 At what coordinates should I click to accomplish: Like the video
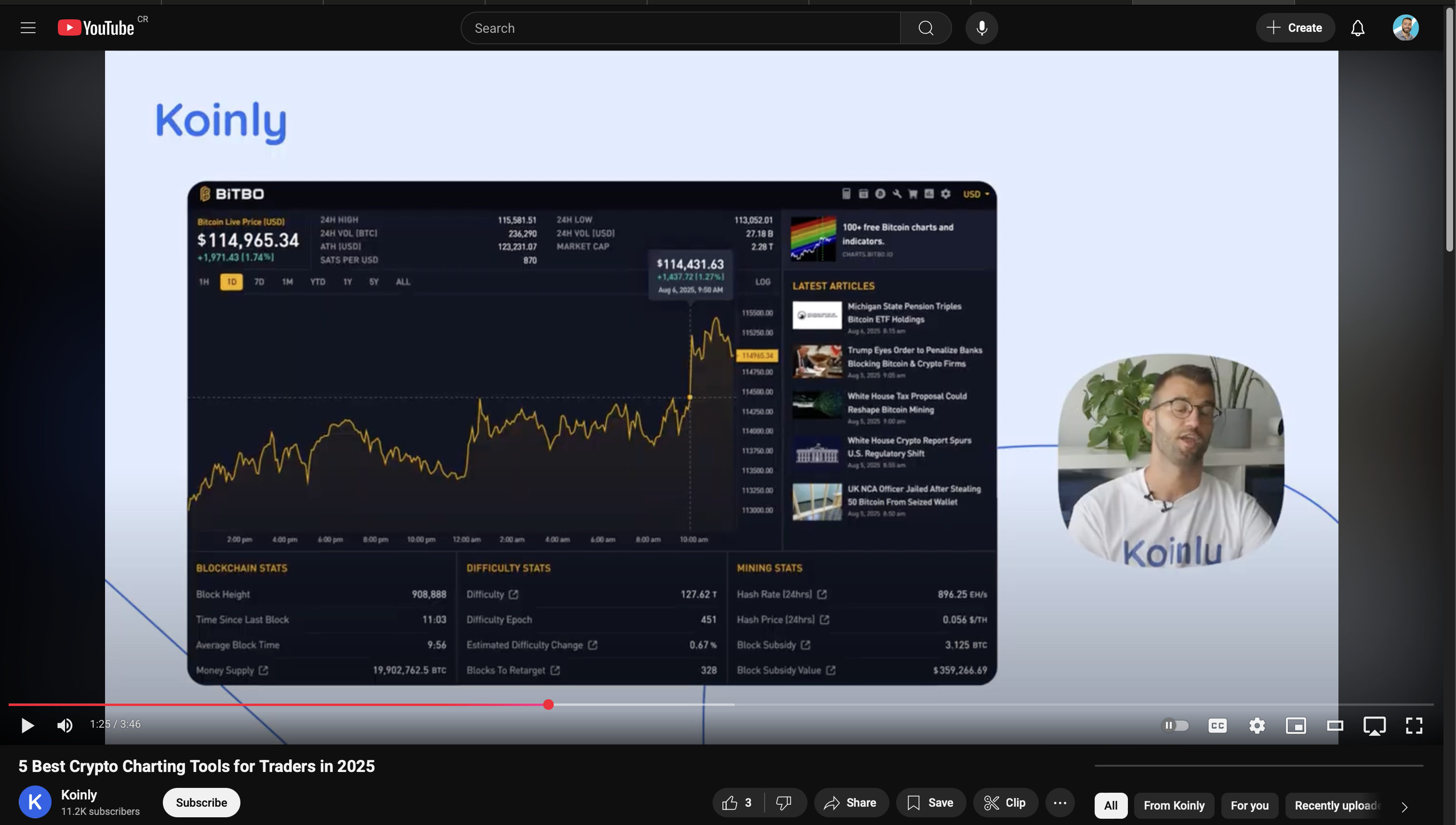point(737,803)
